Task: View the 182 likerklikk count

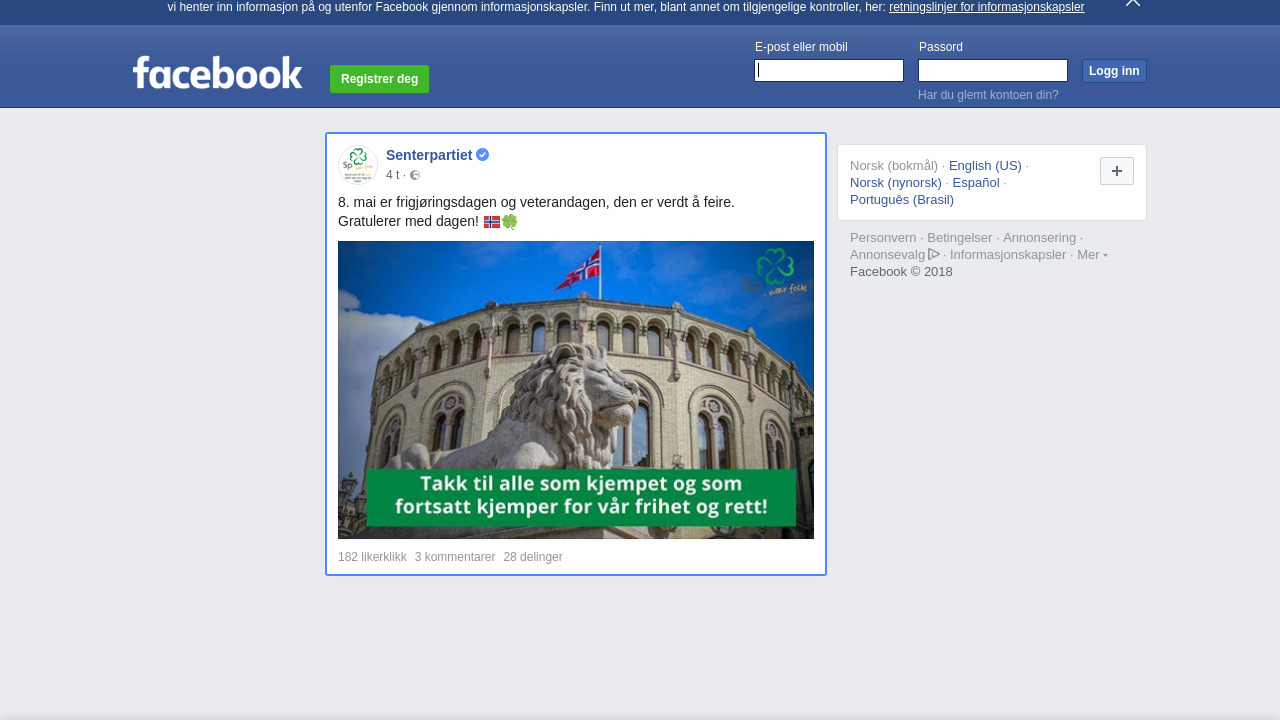Action: (x=372, y=557)
